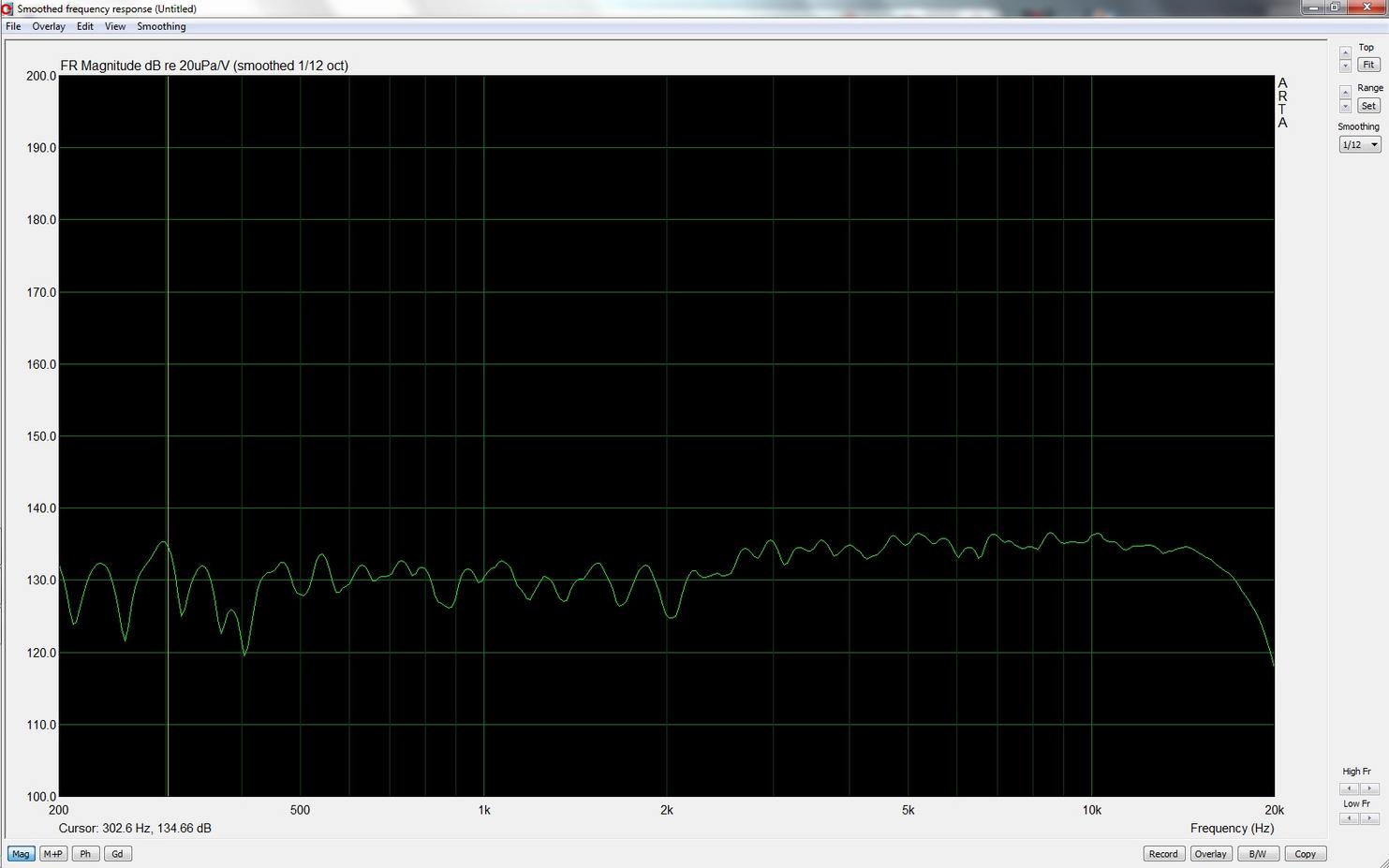Click High Fr right arrow button
Screen dimensions: 1389x868
pos(1369,788)
